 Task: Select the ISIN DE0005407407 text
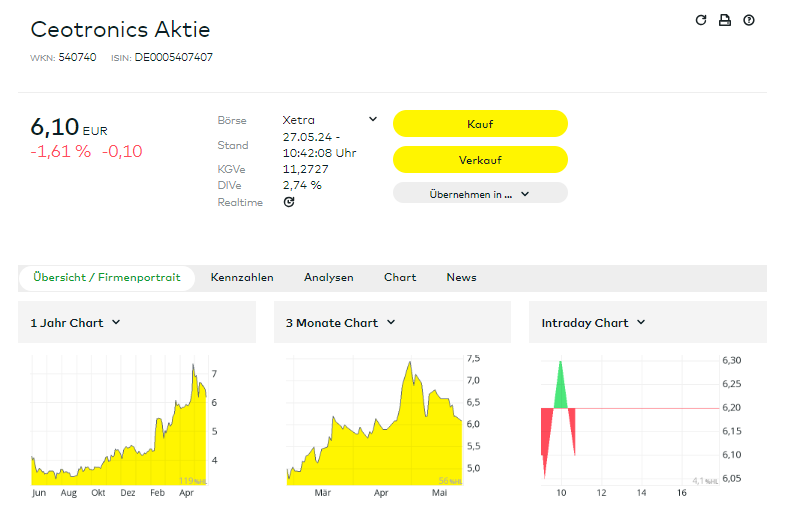click(162, 57)
